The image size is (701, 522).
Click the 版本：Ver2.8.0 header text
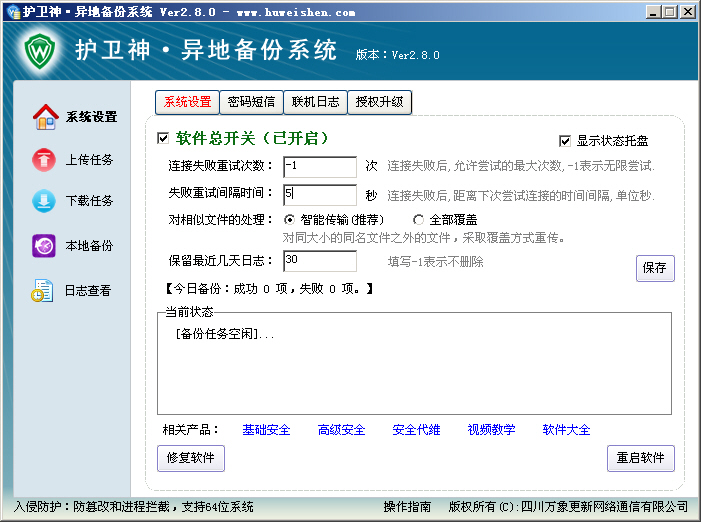397,55
